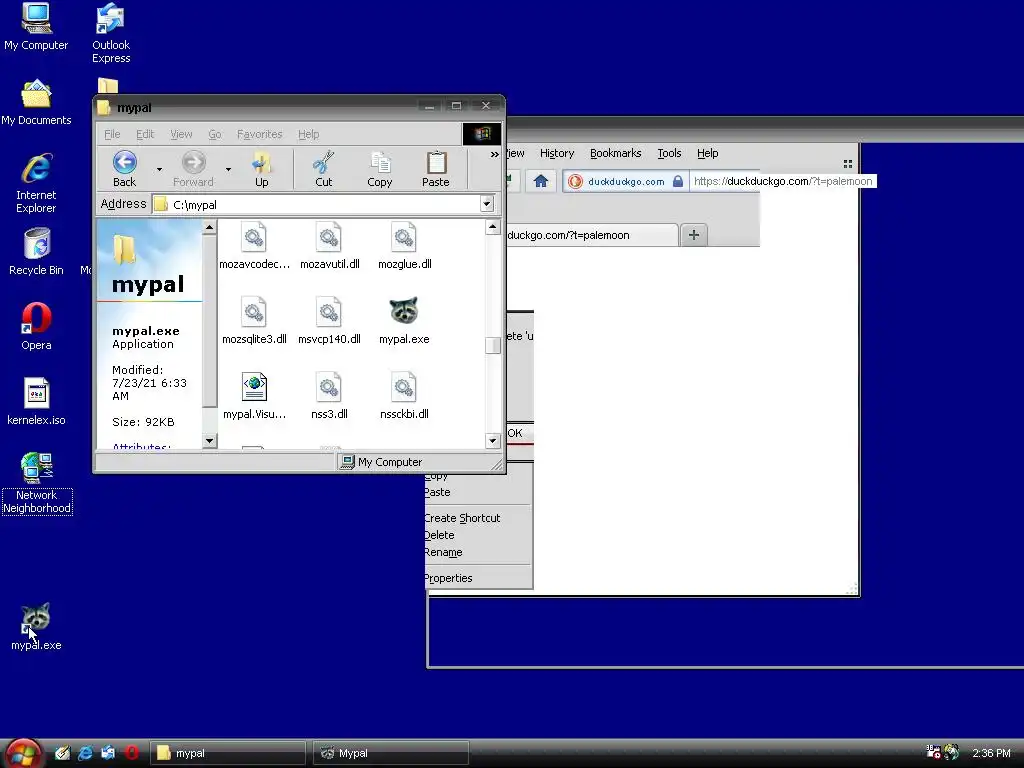Open Outlook Express desktop icon
The width and height of the screenshot is (1024, 768).
[x=110, y=33]
